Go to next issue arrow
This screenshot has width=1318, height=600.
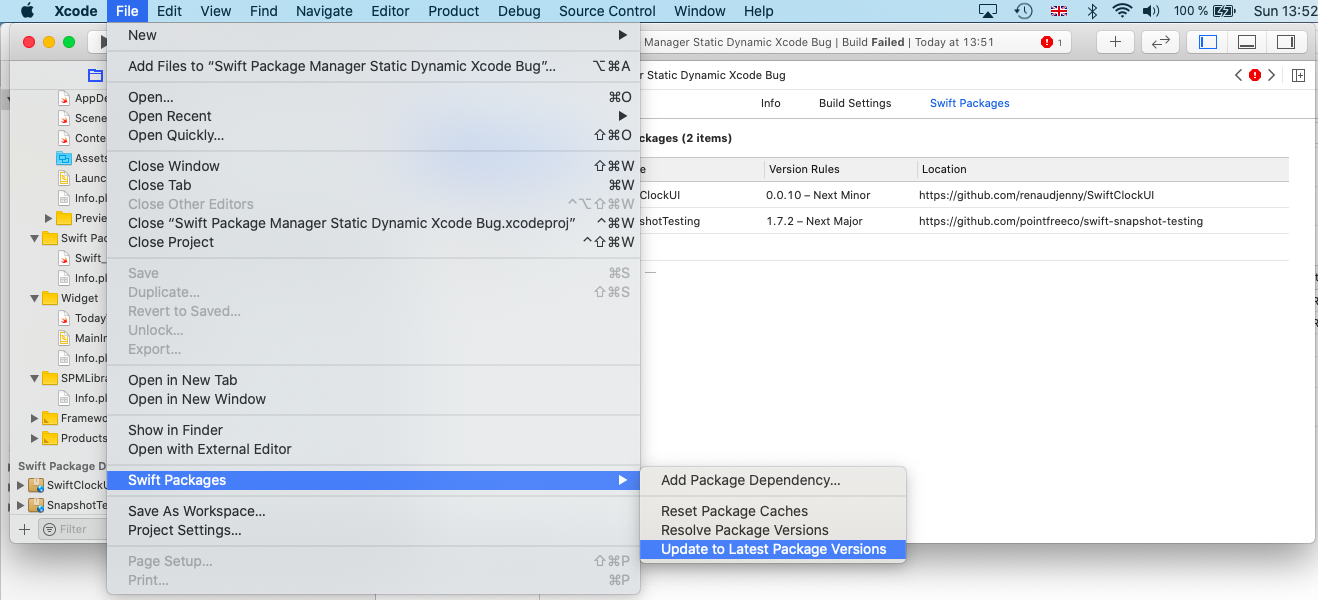coord(1271,75)
